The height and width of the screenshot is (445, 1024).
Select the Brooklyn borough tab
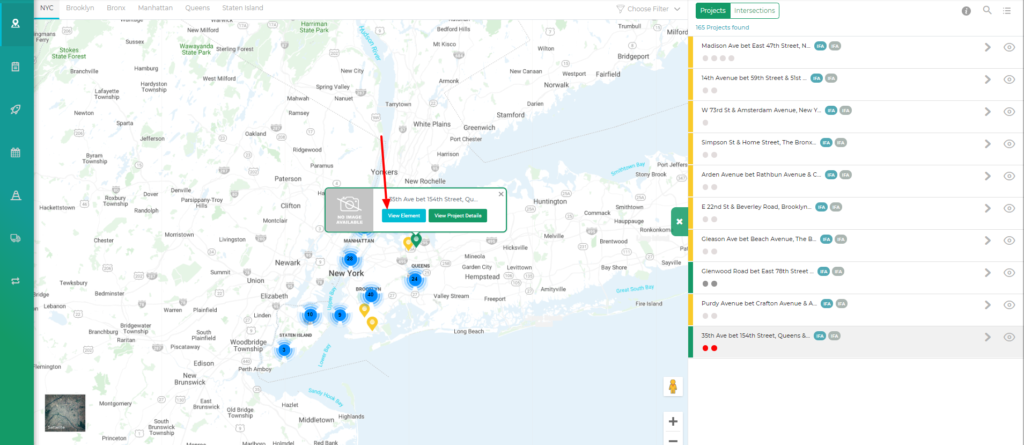79,8
